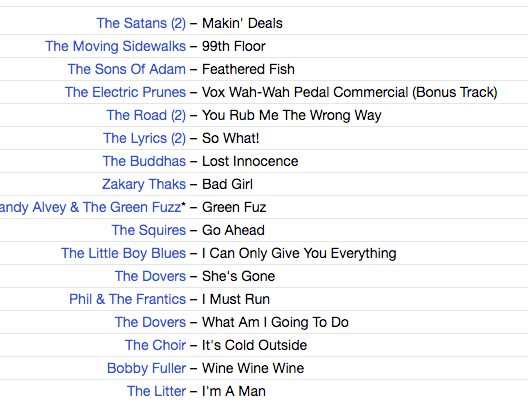This screenshot has height=412, width=528.
Task: Click The Sons Of Adam link
Action: click(127, 69)
